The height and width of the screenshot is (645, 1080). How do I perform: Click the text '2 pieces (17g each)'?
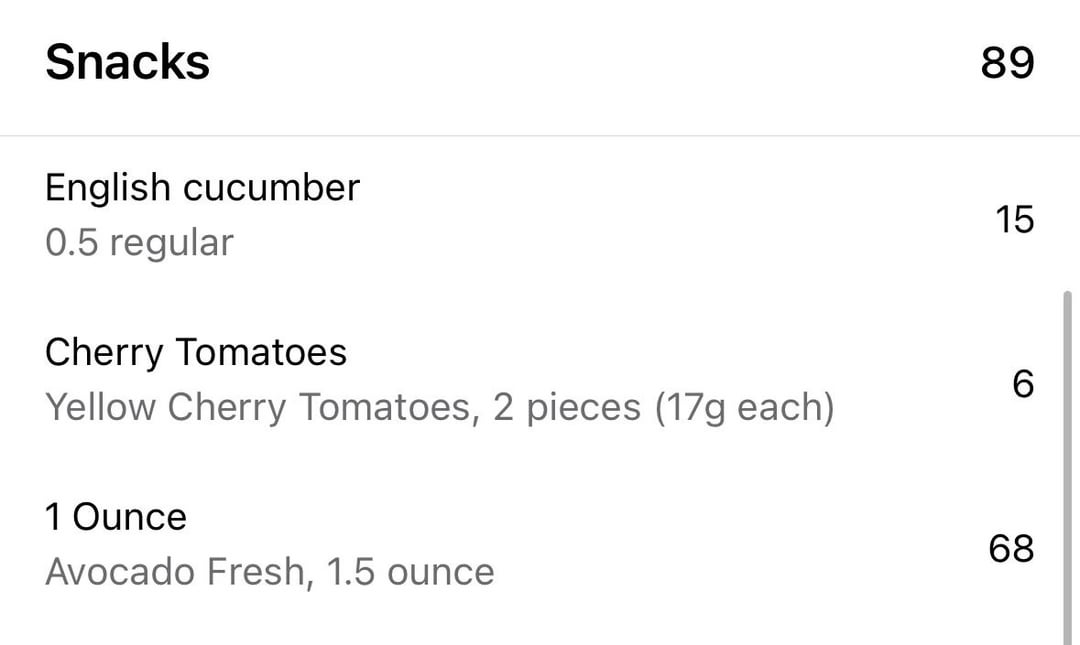pos(664,407)
